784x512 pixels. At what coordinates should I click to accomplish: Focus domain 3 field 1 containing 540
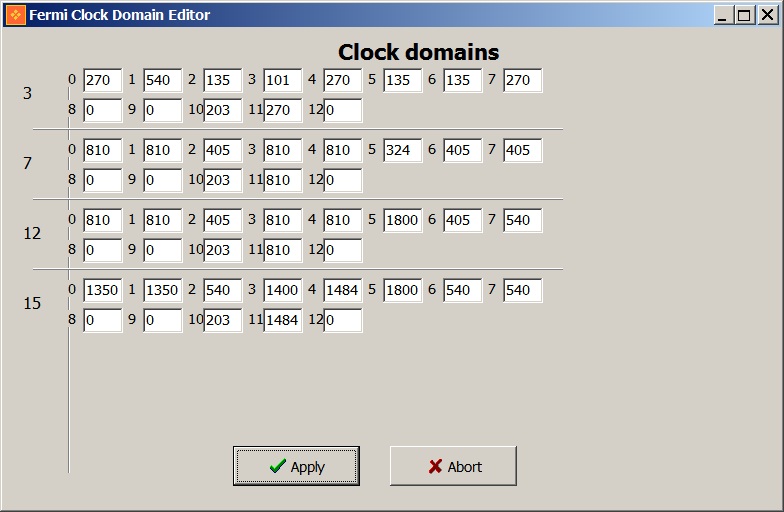pos(163,81)
